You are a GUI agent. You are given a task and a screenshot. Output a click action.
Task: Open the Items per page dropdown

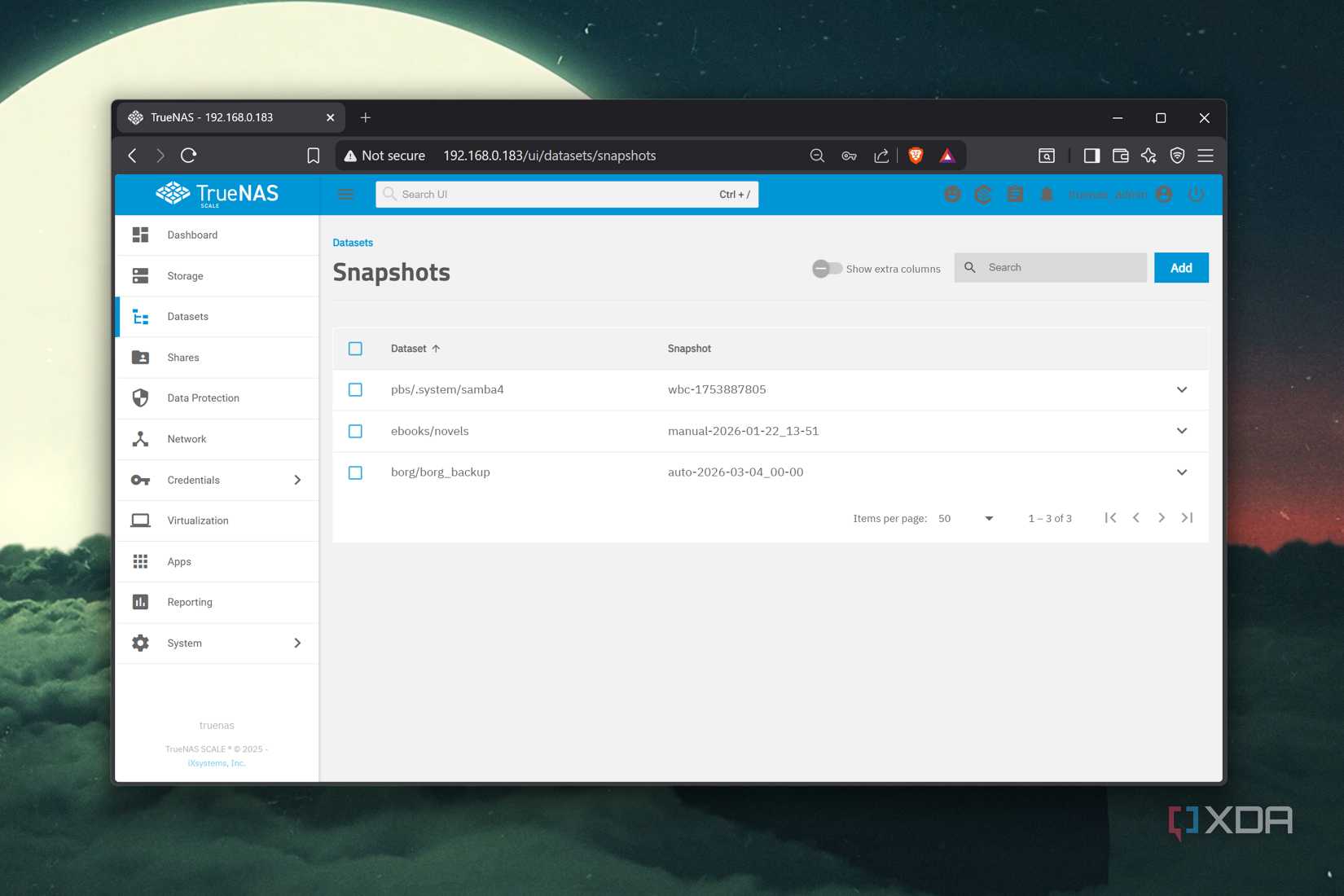[x=965, y=518]
